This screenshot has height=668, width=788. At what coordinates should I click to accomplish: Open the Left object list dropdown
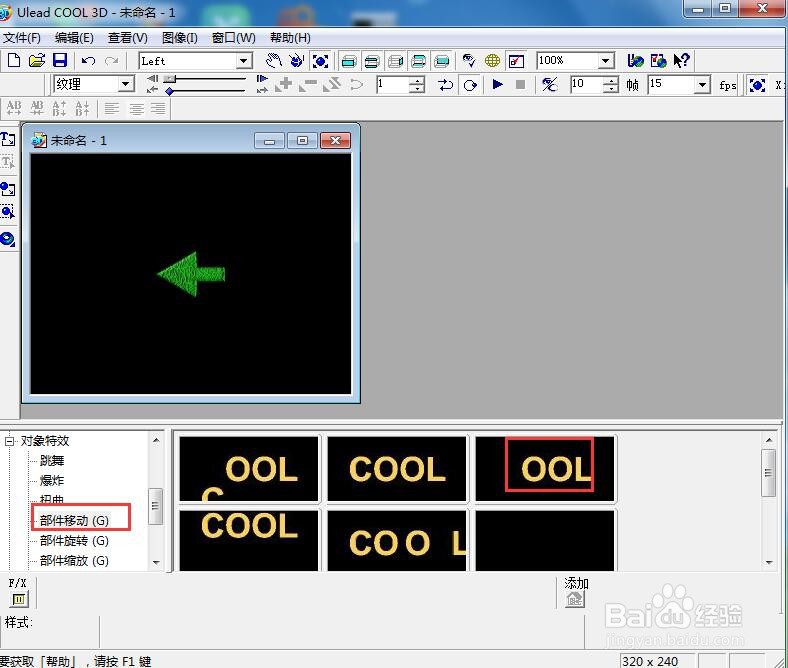pyautogui.click(x=244, y=61)
